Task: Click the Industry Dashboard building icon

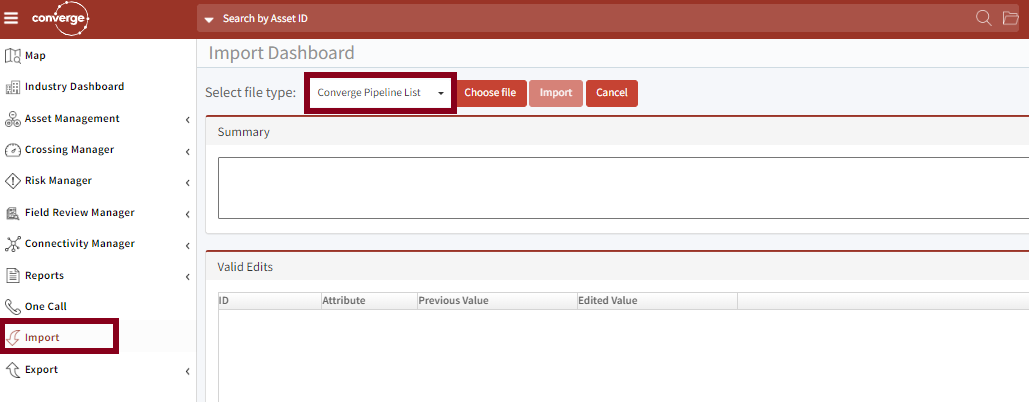Action: pos(12,87)
